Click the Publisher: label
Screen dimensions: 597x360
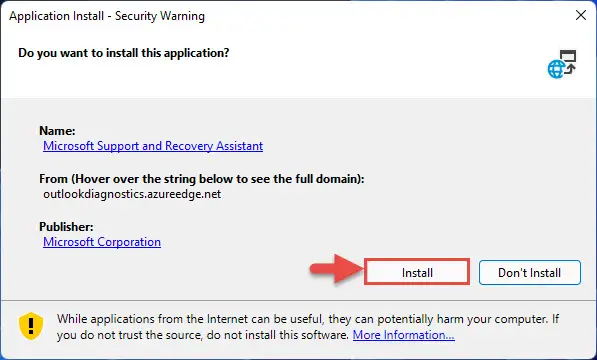point(66,227)
